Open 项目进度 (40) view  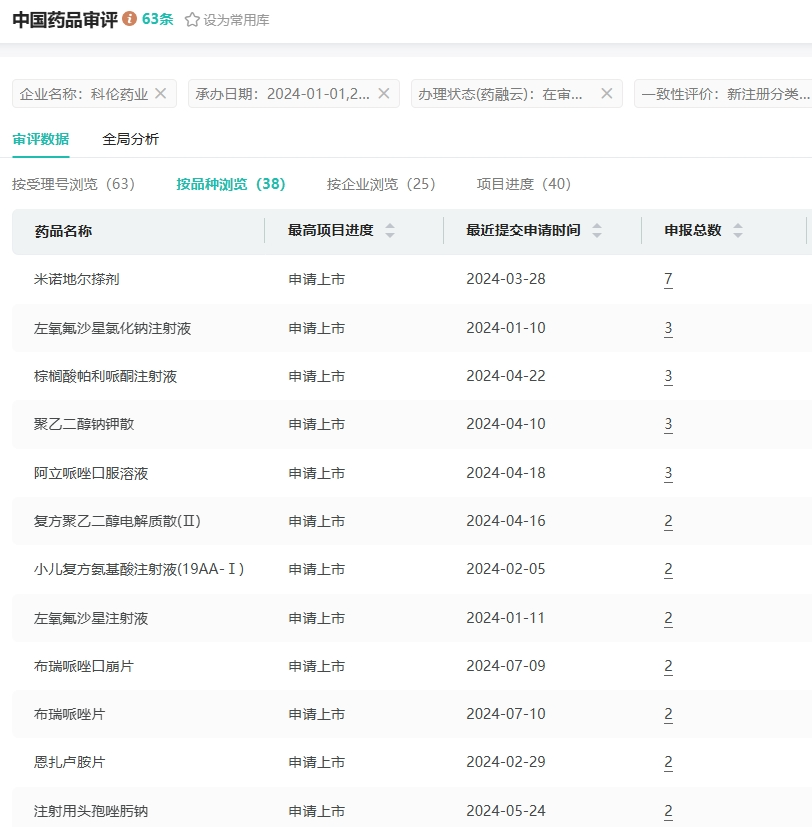523,184
